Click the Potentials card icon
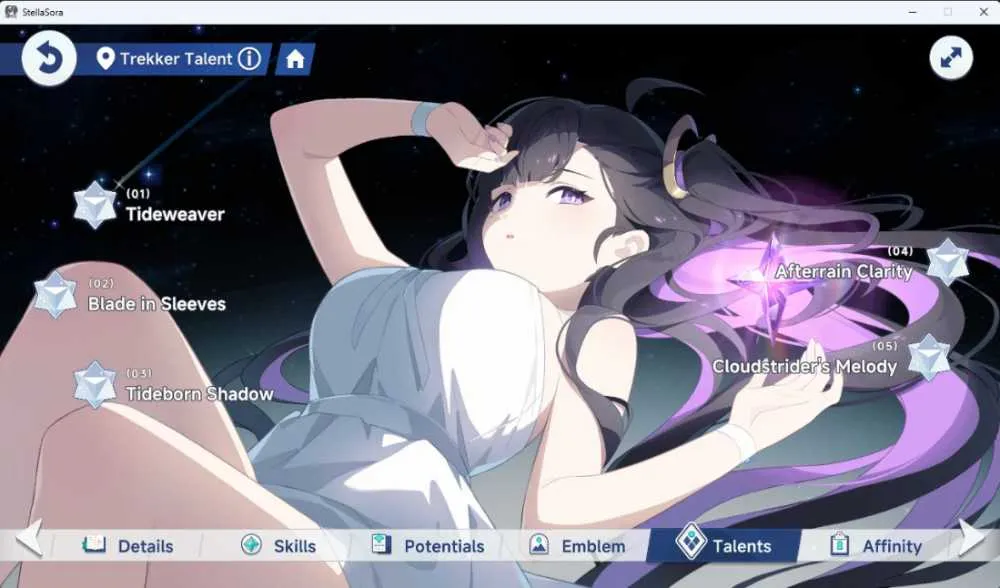The height and width of the screenshot is (588, 1000). [x=381, y=544]
